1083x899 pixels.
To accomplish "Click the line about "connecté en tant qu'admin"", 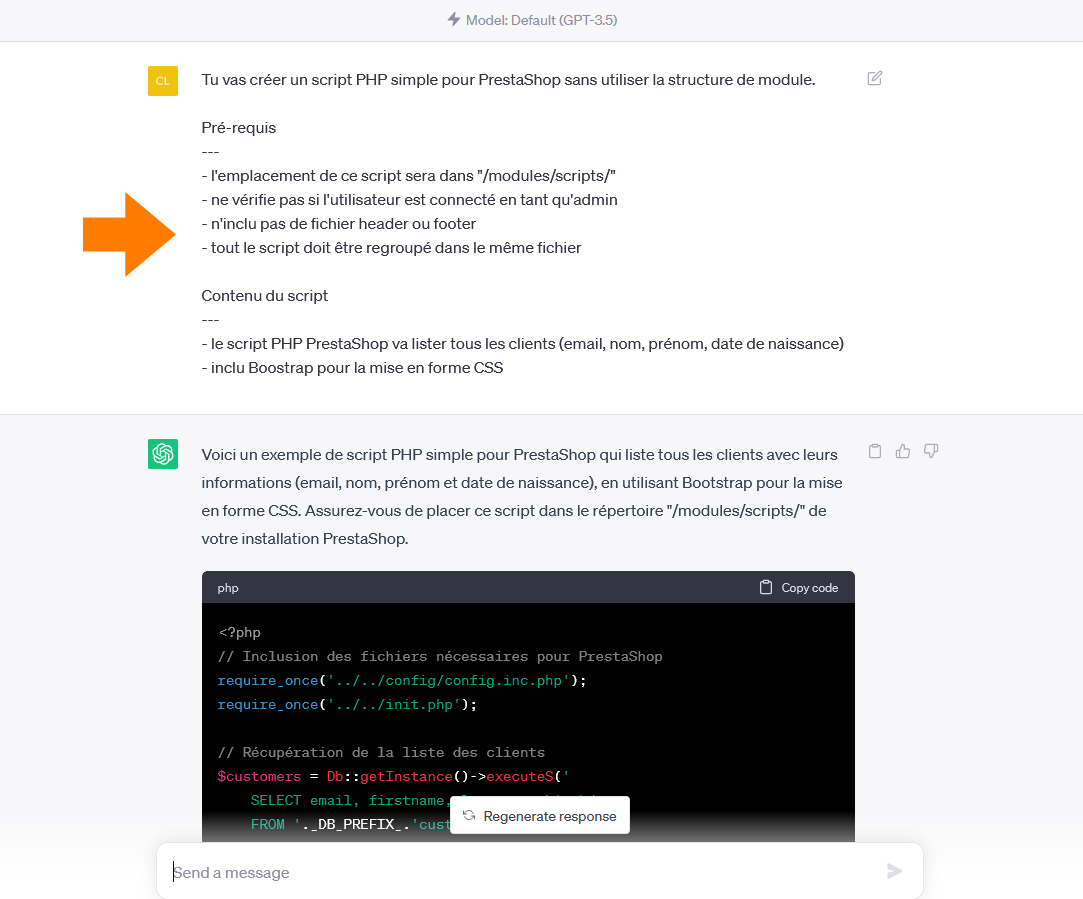I will (x=410, y=200).
